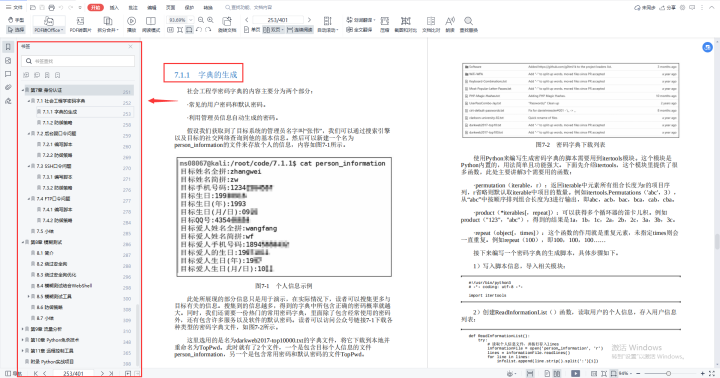Image resolution: width=720 pixels, height=378 pixels.
Task: Switch to the 插入 ribbon tab
Action: pos(114,7)
